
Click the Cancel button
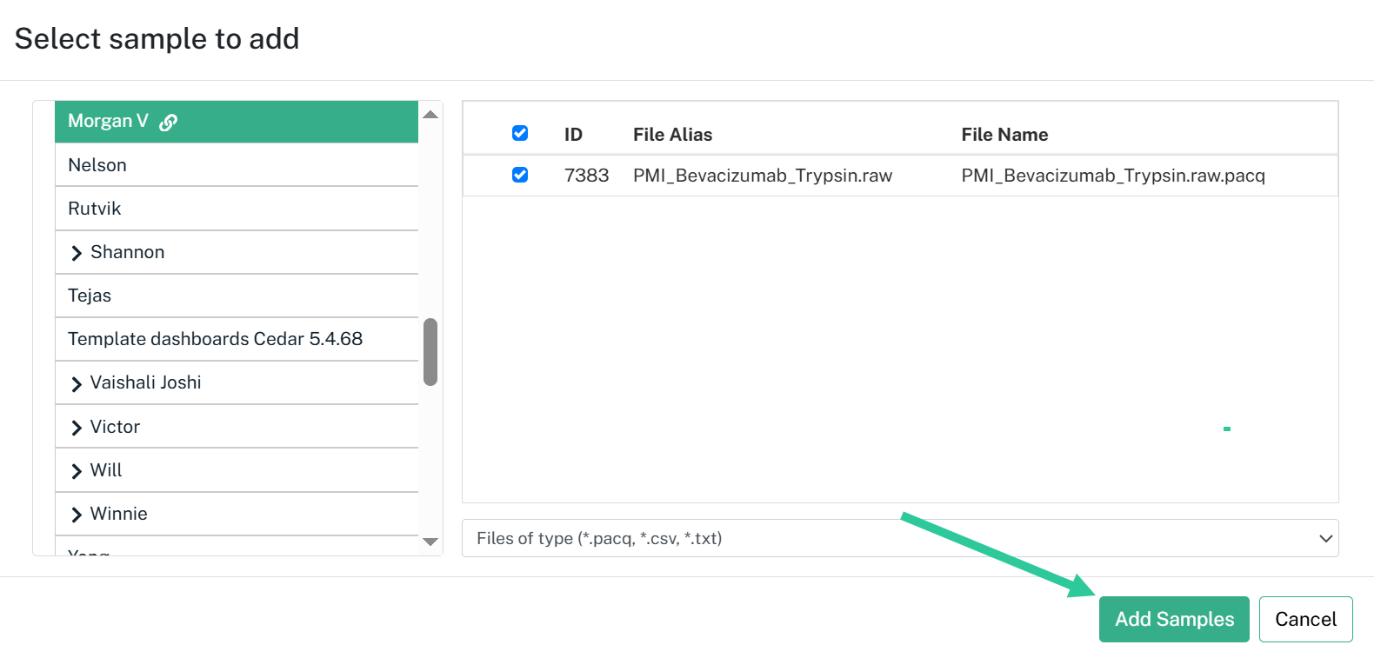point(1306,619)
